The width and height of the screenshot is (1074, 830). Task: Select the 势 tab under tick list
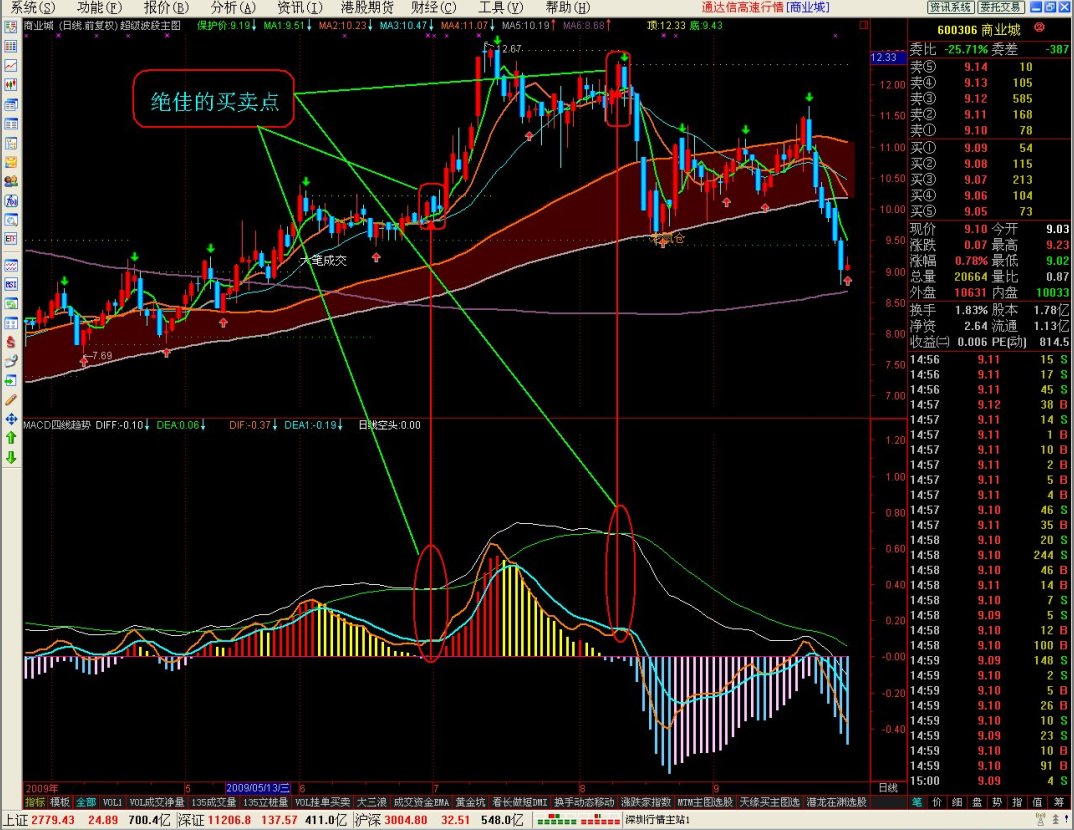[997, 802]
